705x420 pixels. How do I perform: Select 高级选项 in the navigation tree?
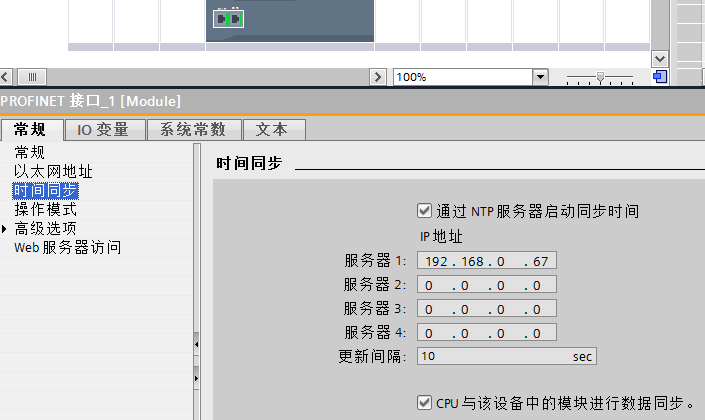coord(45,228)
